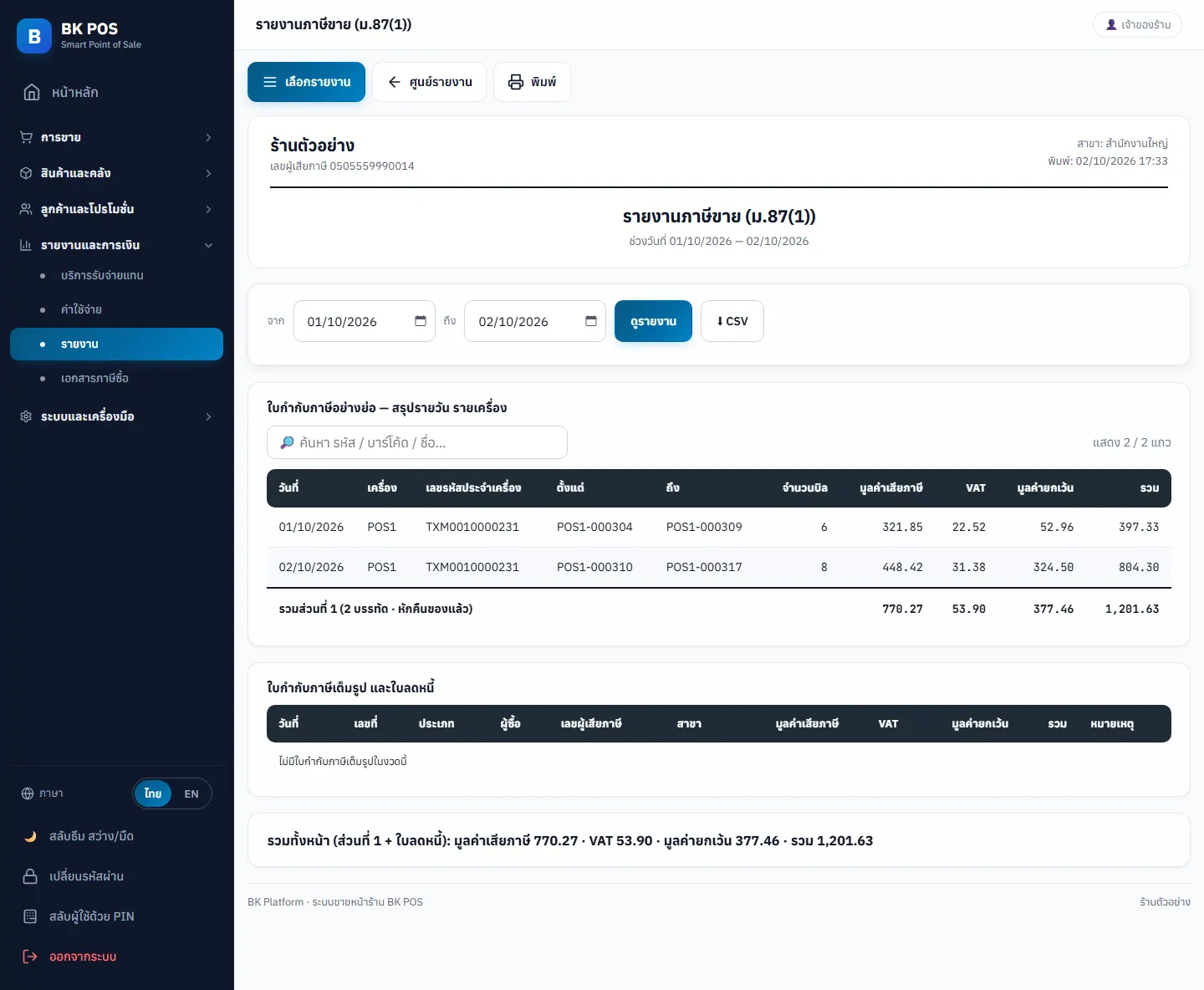Click the เครื่อง column header
1204x990 pixels.
pos(382,487)
